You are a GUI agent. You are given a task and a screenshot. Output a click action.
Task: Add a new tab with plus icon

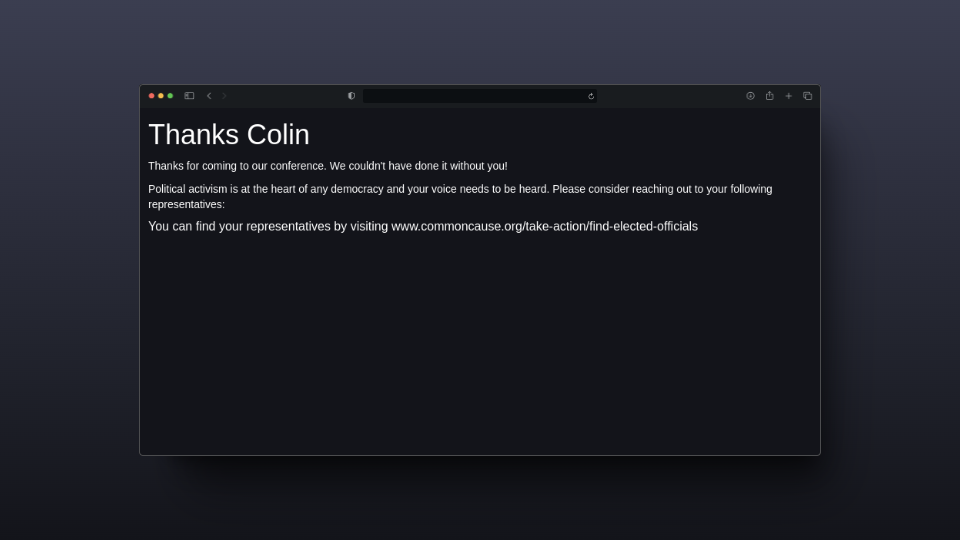point(789,96)
